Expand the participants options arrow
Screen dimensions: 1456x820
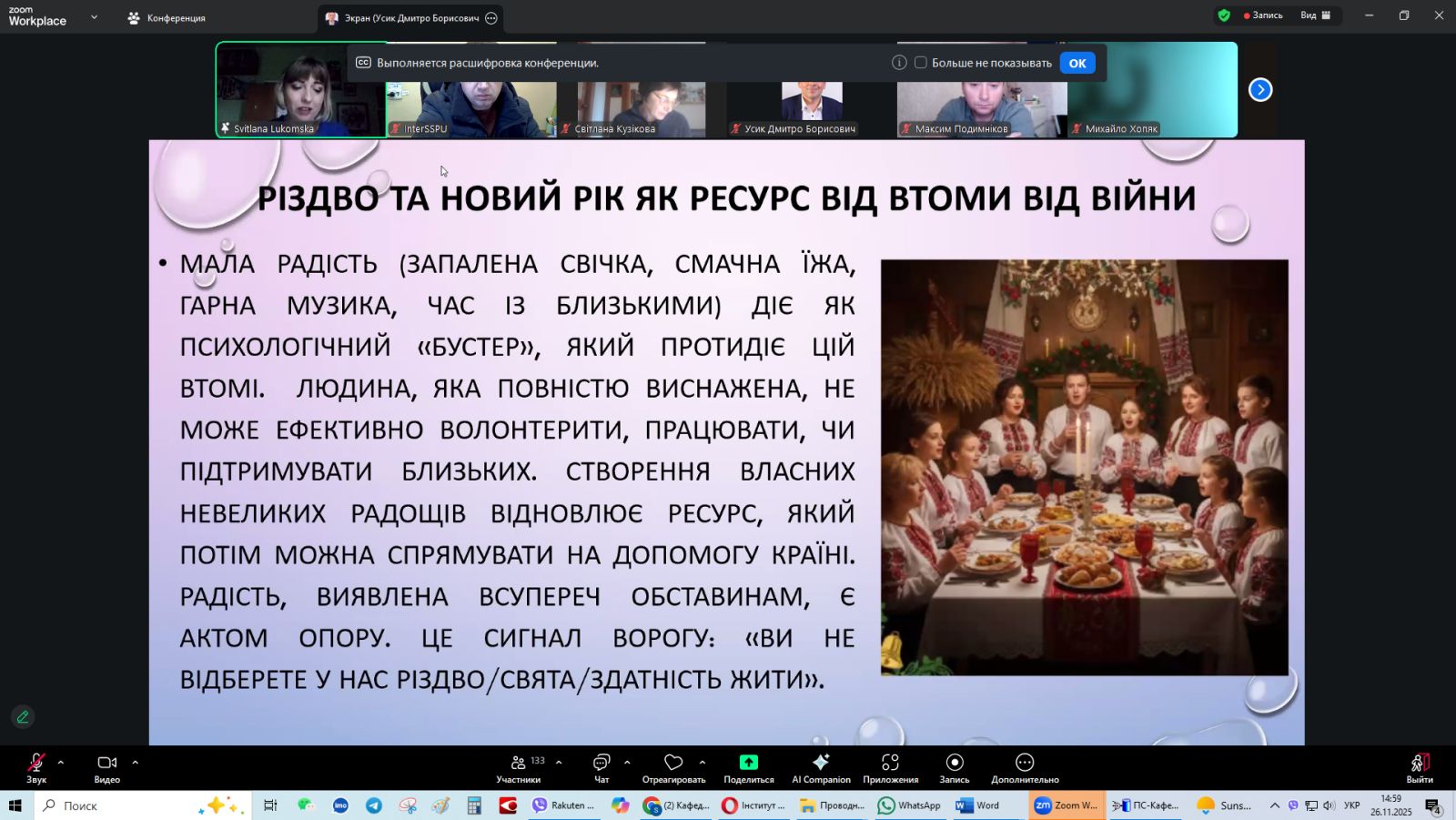(559, 763)
